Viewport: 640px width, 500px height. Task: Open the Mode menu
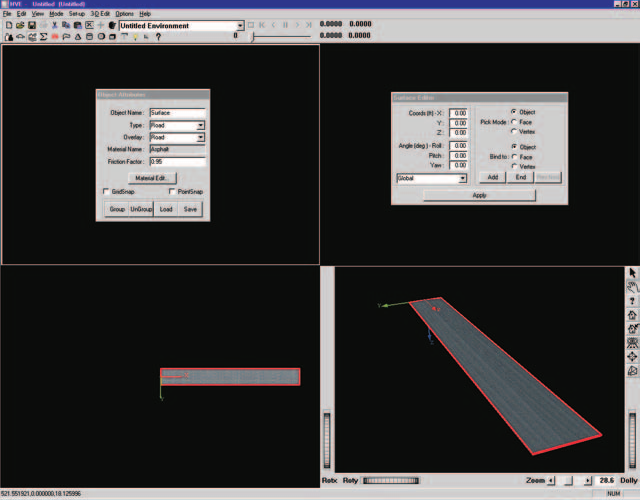click(56, 14)
